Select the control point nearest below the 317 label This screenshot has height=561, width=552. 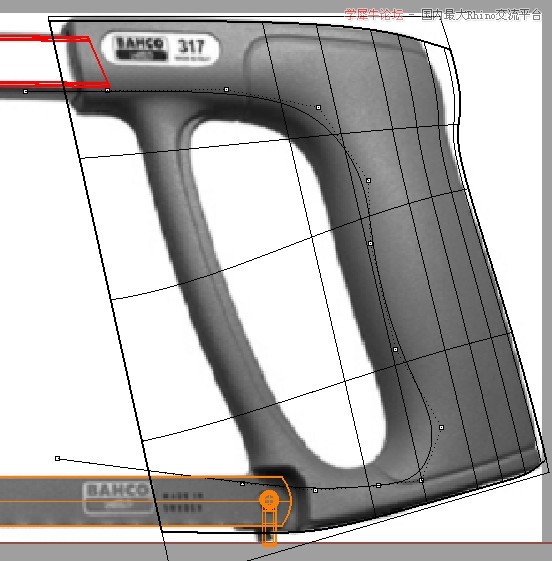point(226,89)
